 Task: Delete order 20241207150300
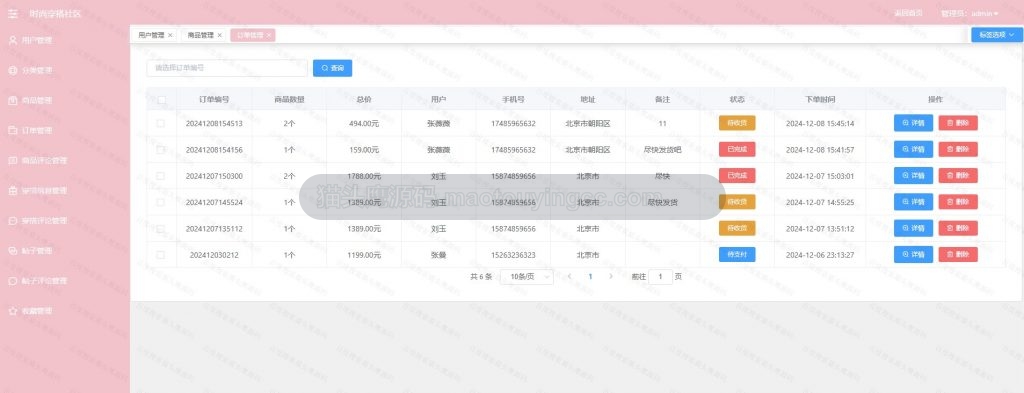[x=958, y=176]
